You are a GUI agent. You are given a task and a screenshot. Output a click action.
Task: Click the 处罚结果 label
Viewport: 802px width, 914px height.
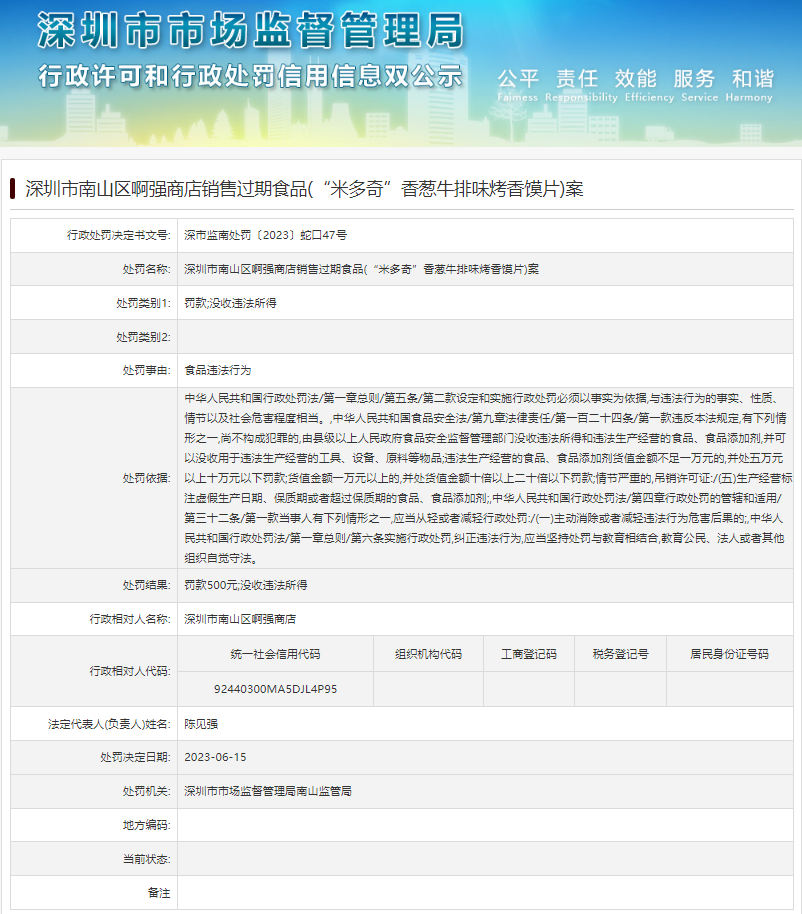[x=146, y=585]
